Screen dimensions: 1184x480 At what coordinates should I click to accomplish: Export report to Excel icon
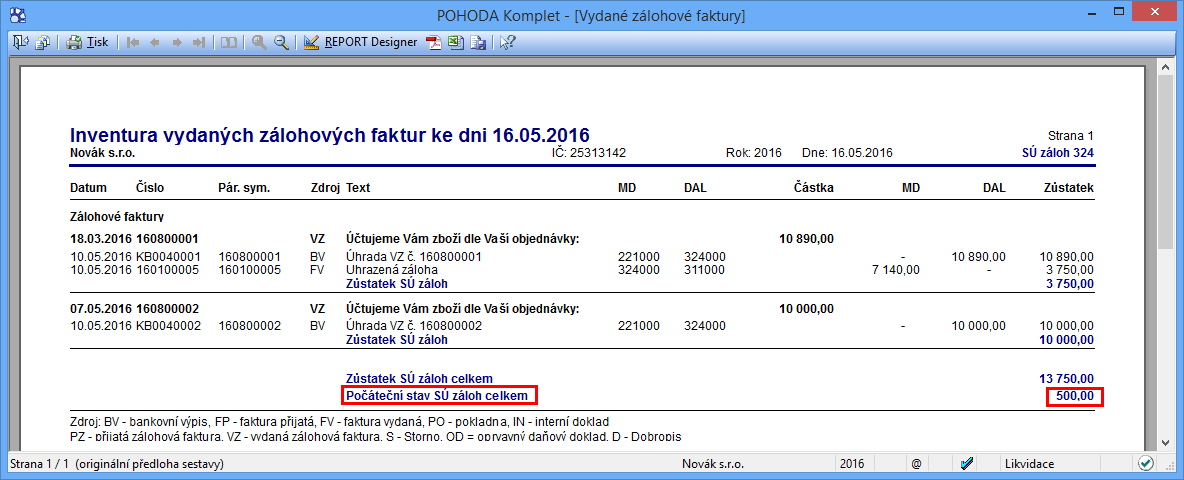(455, 42)
